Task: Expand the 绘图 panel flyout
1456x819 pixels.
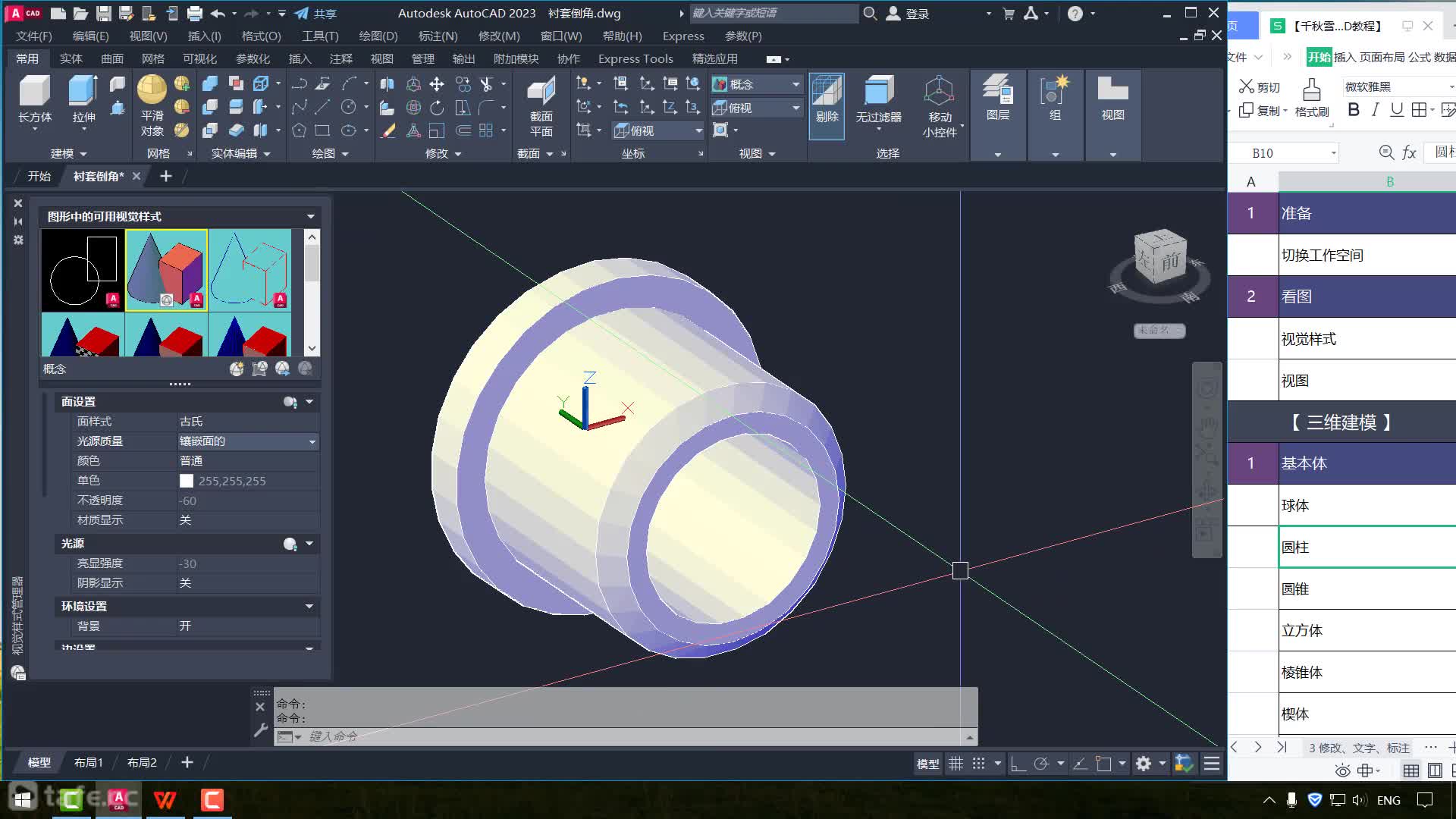Action: 330,153
